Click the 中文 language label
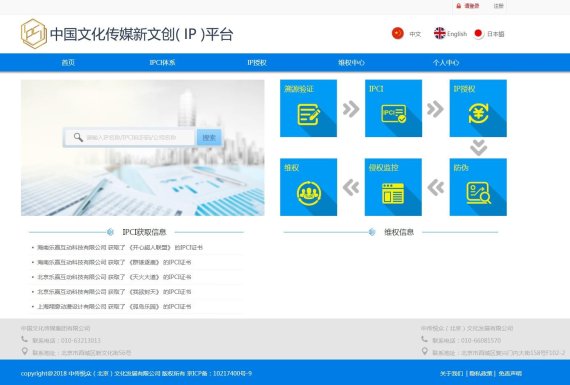Screen dimensions: 570x385 pos(415,34)
